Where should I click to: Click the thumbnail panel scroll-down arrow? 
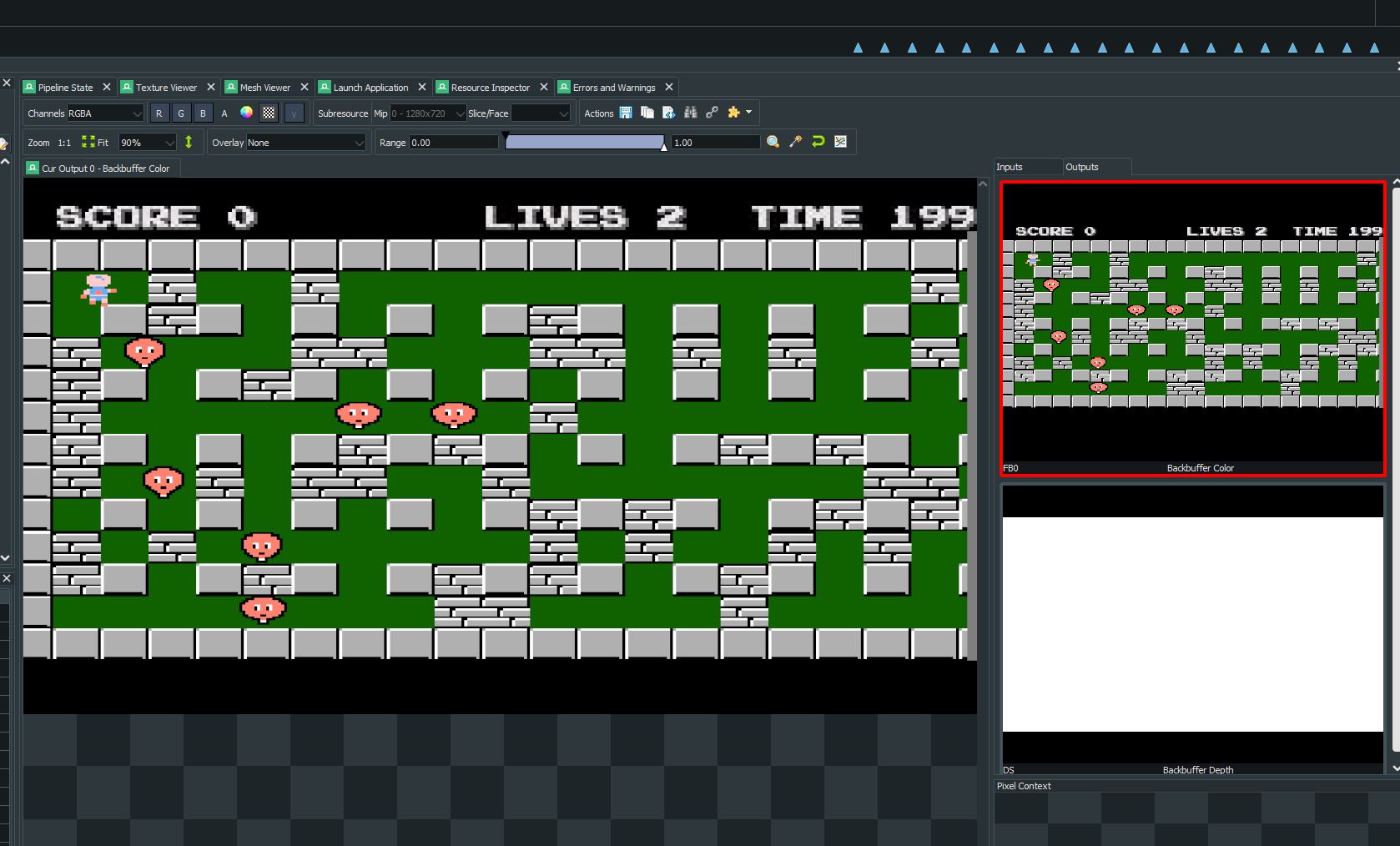point(1396,768)
